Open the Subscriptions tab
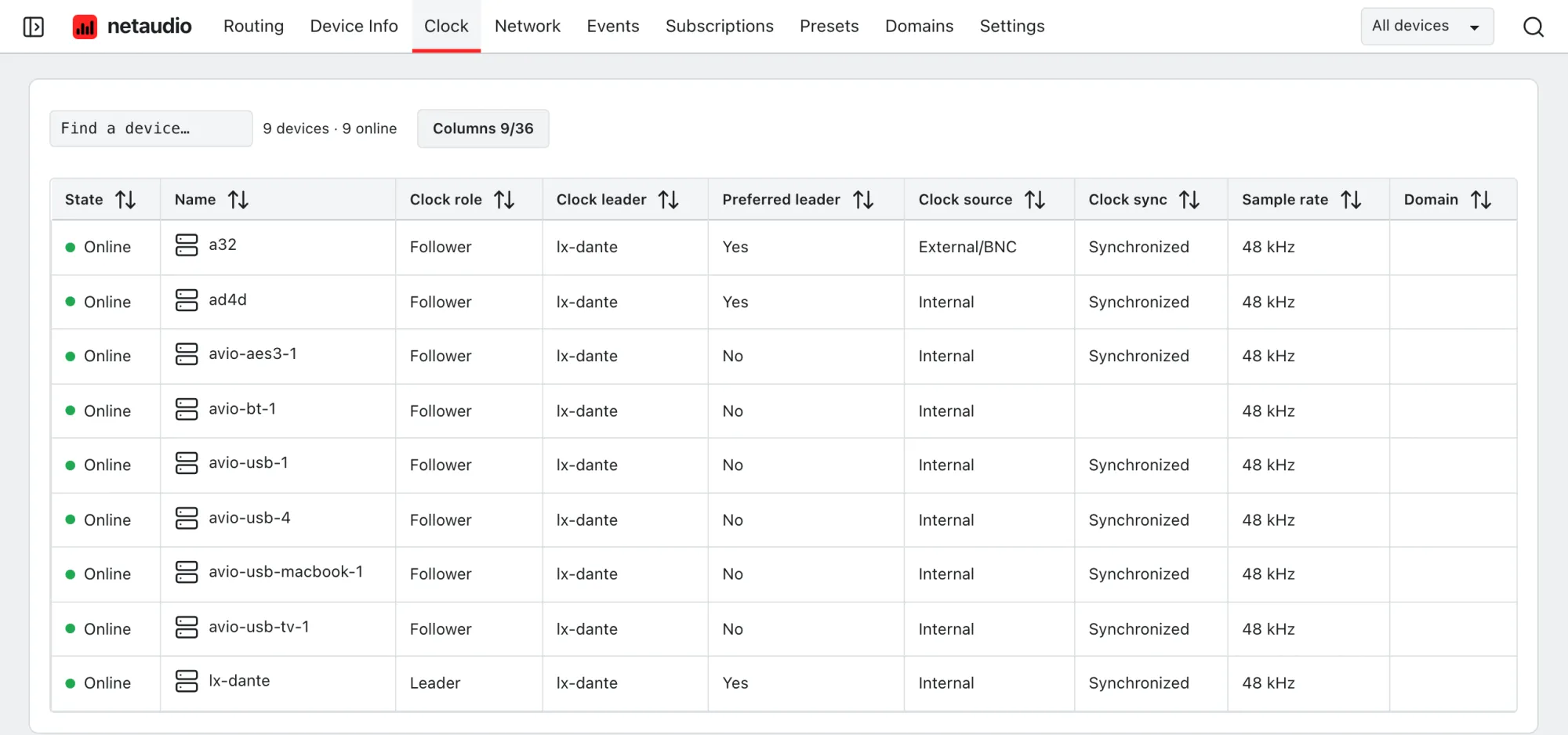This screenshot has height=735, width=1568. (x=720, y=26)
